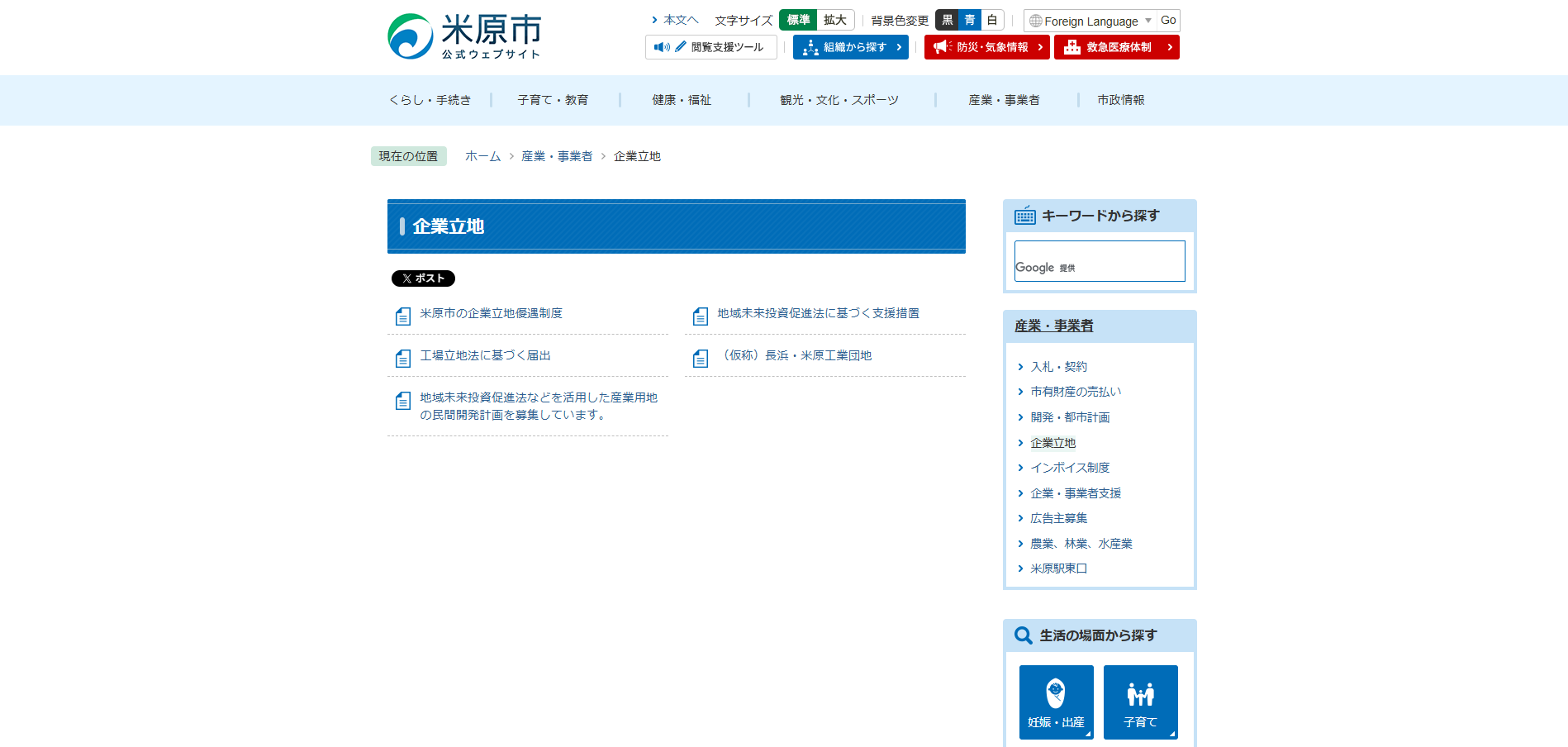Open 米原市の企業立地優遇制度 link

pos(491,313)
